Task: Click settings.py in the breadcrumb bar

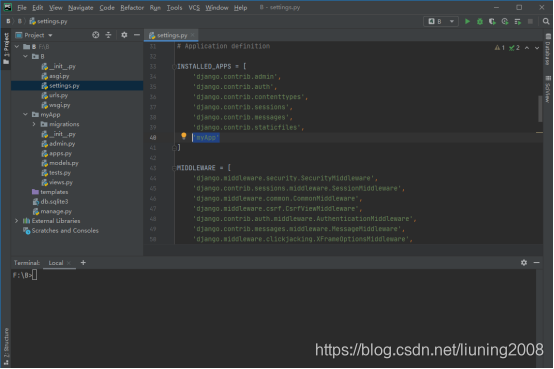Action: [x=48, y=21]
